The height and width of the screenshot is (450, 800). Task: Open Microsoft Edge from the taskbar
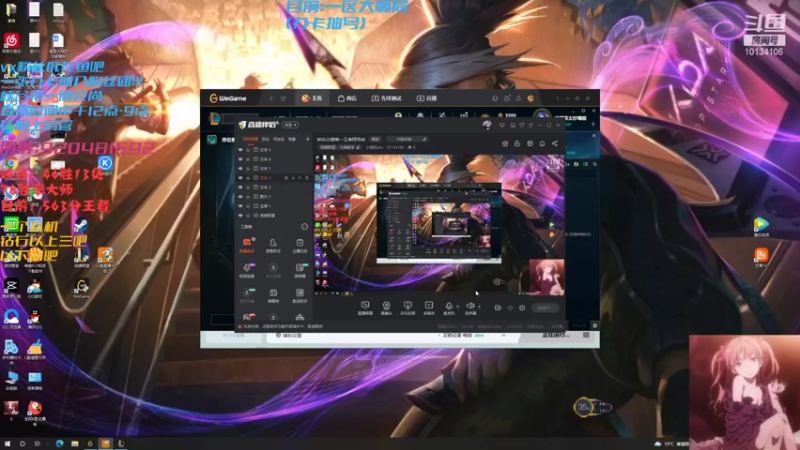tap(59, 444)
